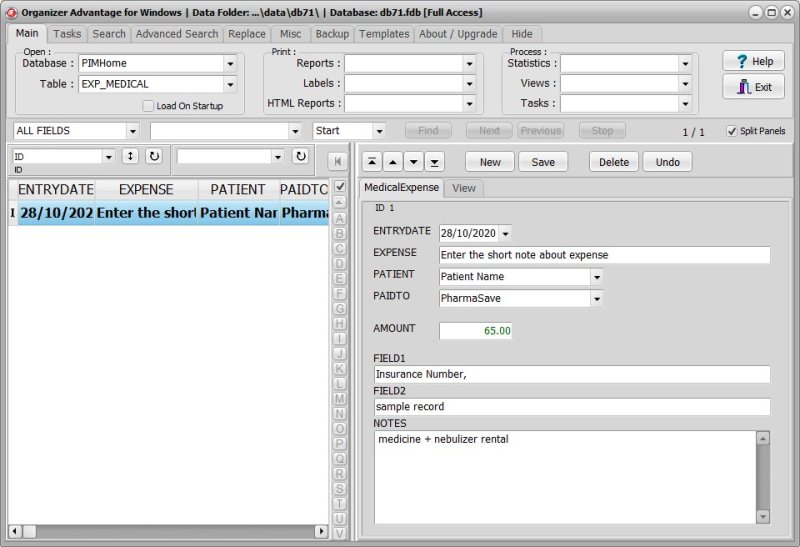Switch to the Search tab
Image resolution: width=800 pixels, height=547 pixels.
[109, 34]
